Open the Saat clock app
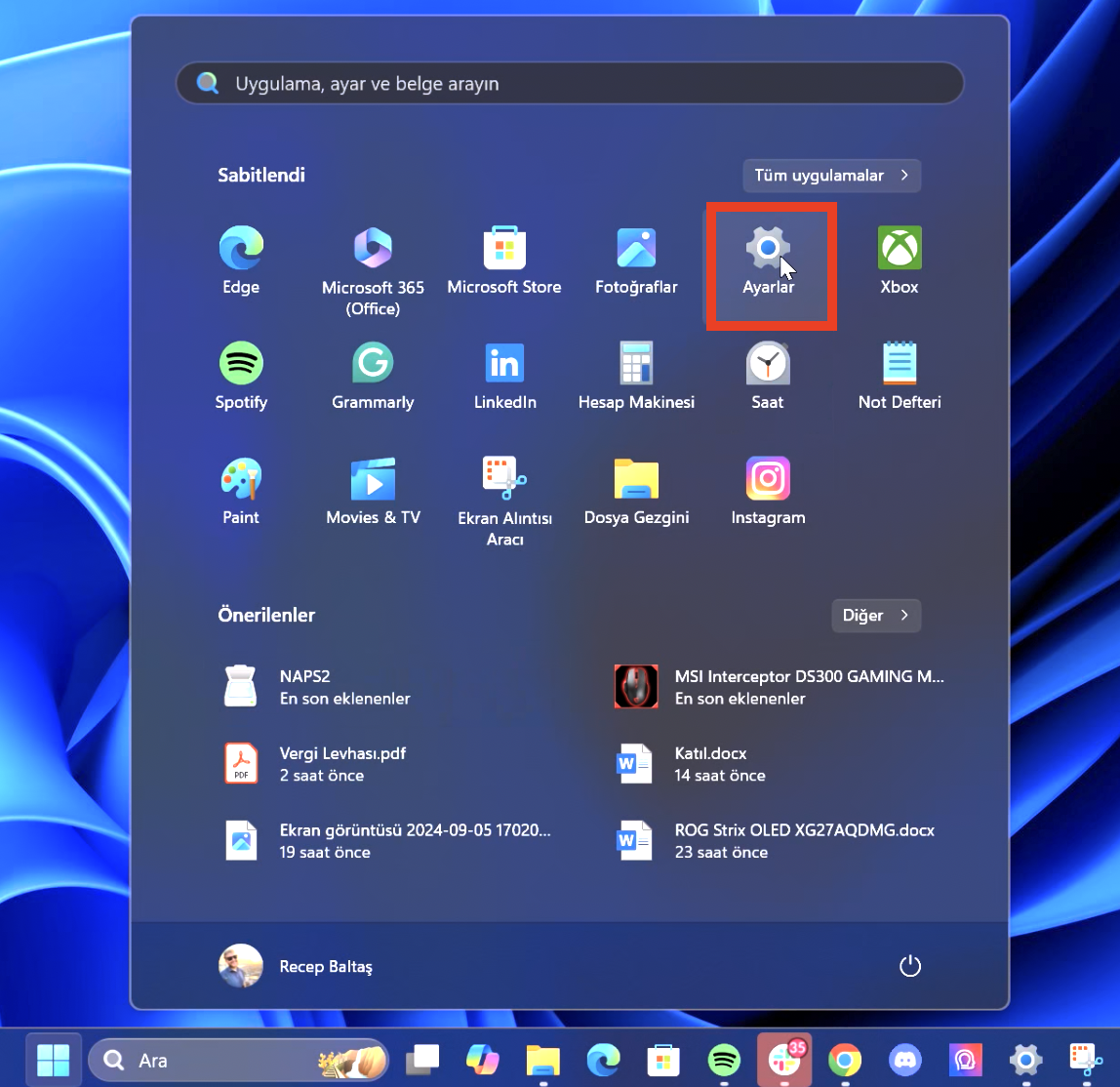 [x=768, y=377]
